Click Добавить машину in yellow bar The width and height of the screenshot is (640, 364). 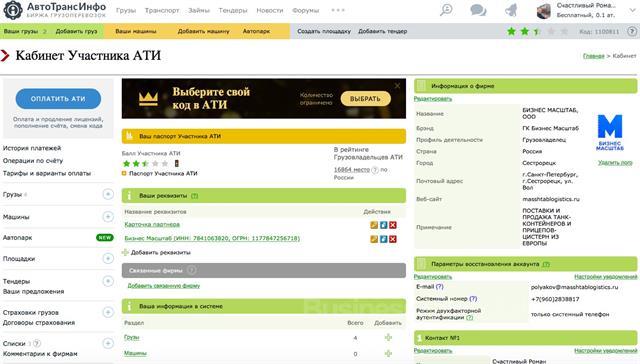pos(203,31)
